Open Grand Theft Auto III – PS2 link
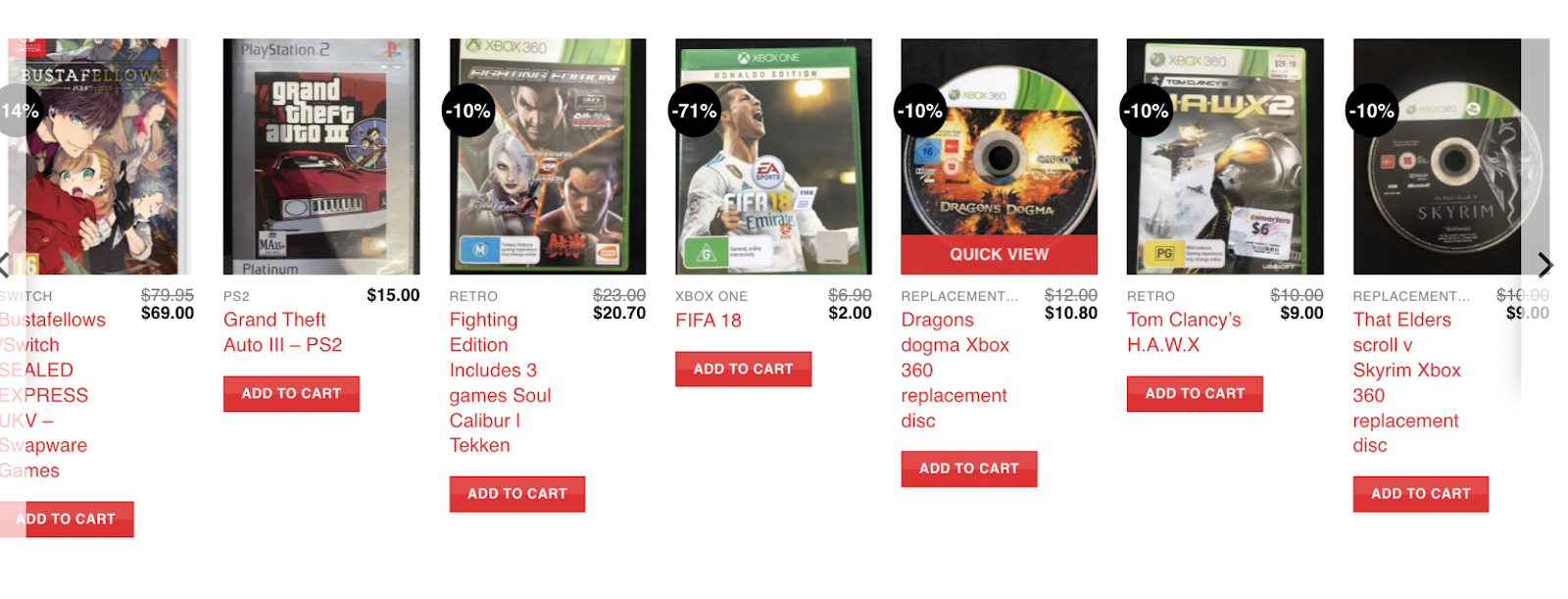 coord(282,332)
